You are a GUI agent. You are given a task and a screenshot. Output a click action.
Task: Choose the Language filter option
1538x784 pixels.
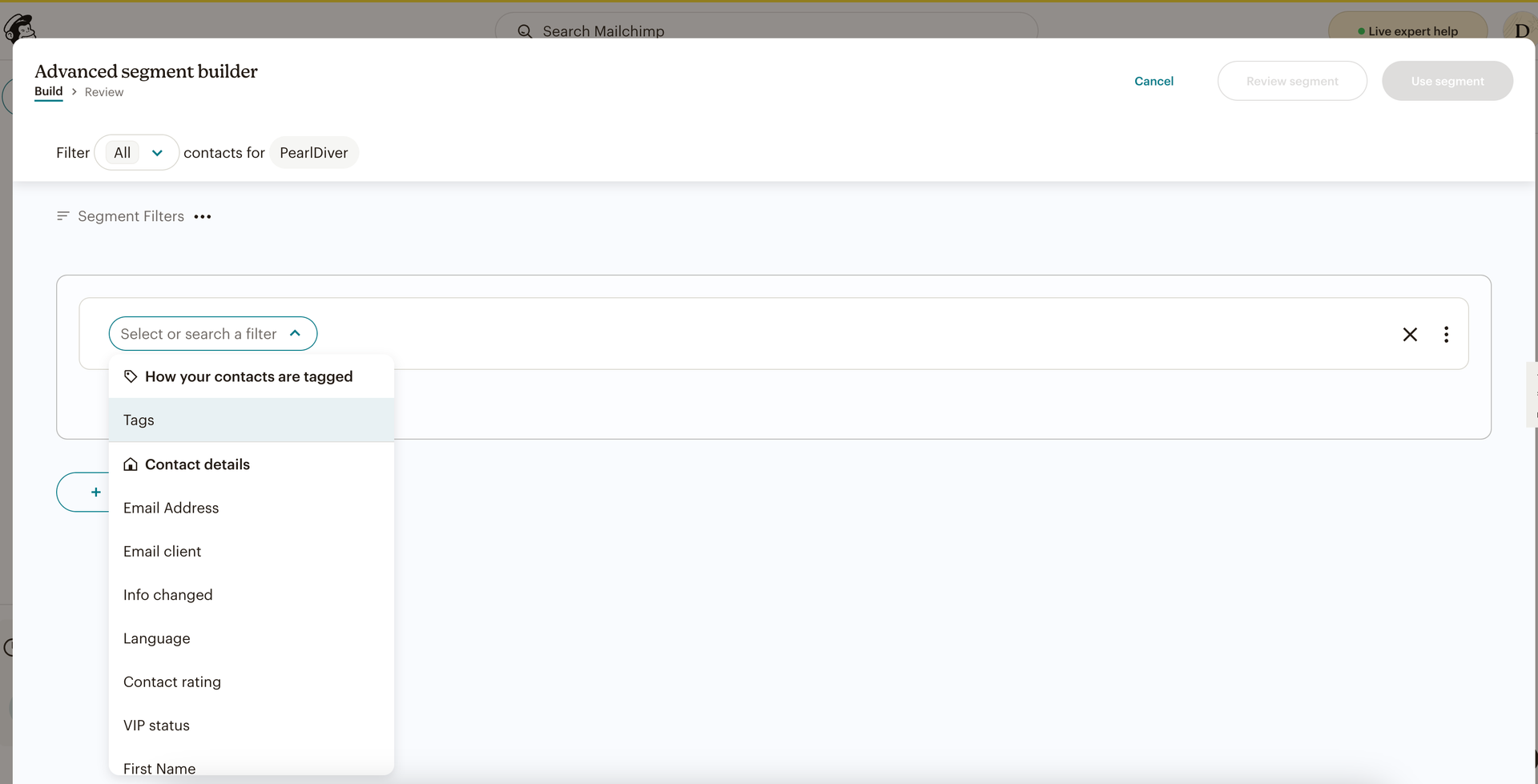pos(156,638)
